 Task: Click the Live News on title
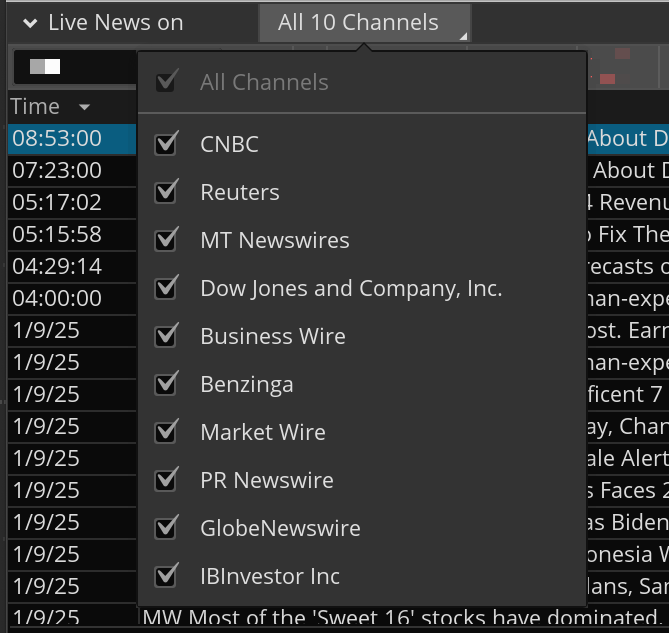pos(115,22)
